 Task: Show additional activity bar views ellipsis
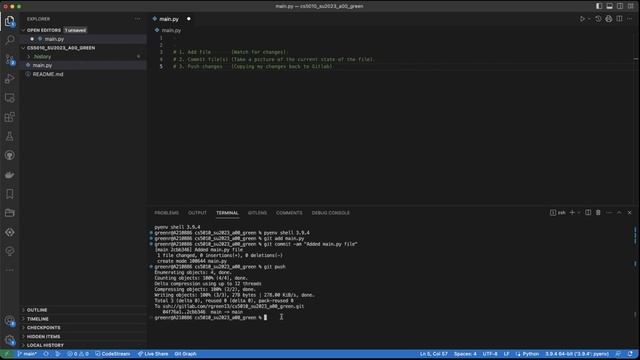coord(9,270)
